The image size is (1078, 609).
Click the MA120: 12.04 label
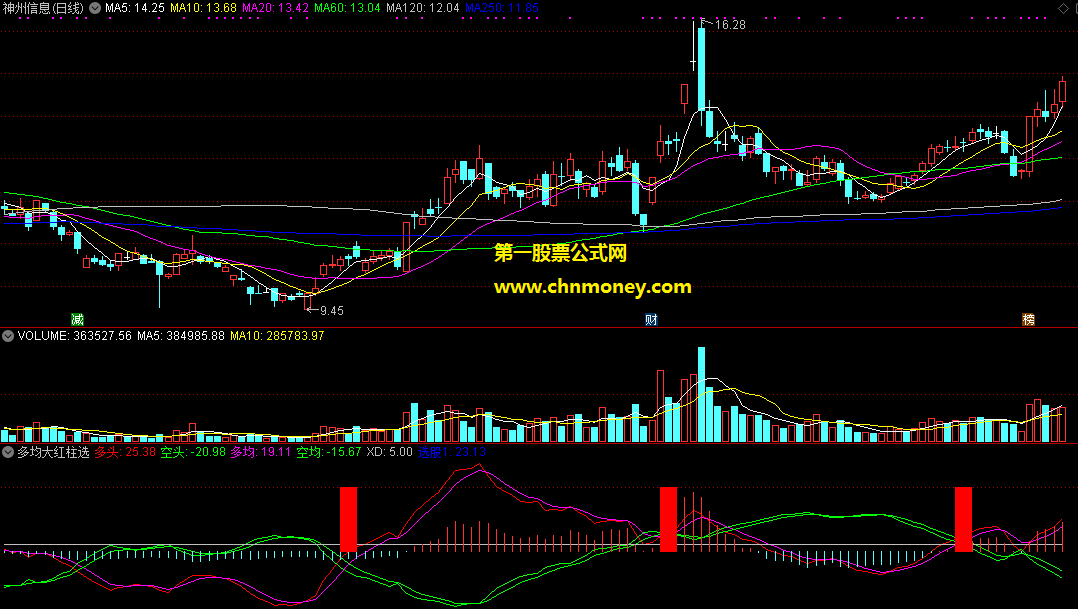[423, 8]
